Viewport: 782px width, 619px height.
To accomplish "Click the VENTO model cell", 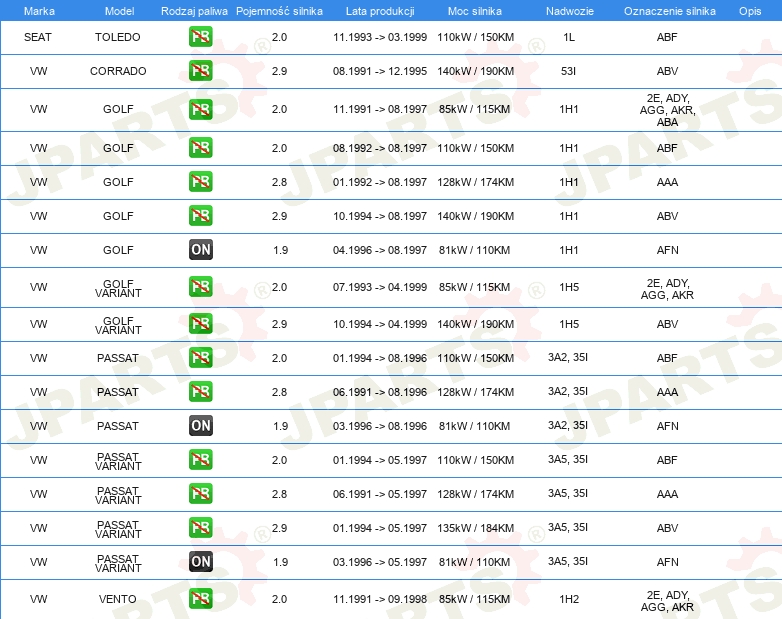I will (118, 599).
